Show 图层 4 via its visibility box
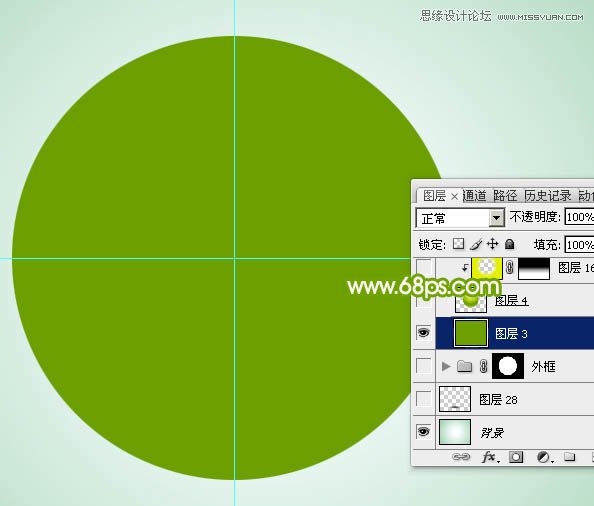594x506 pixels. pyautogui.click(x=424, y=301)
